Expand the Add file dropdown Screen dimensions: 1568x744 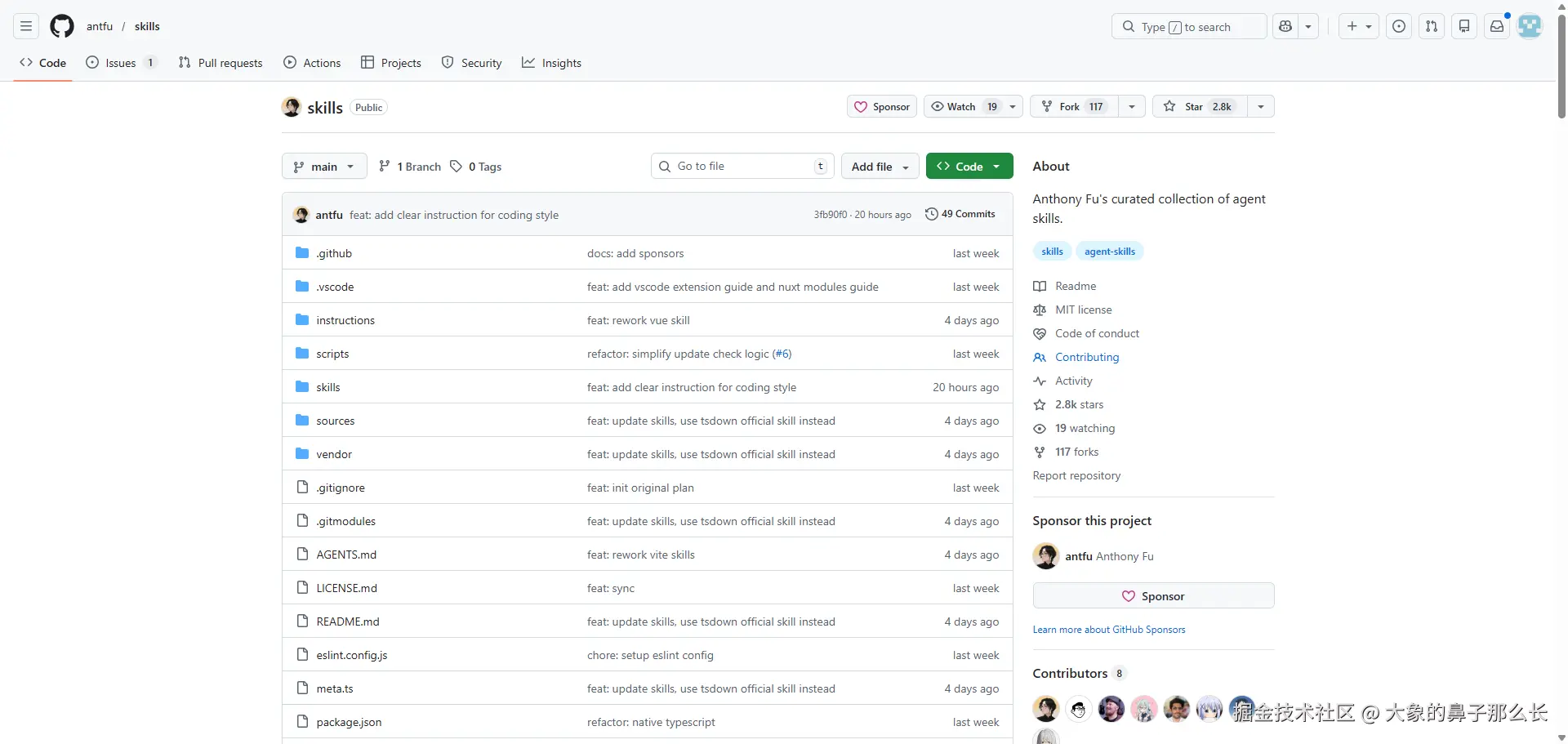click(x=880, y=167)
